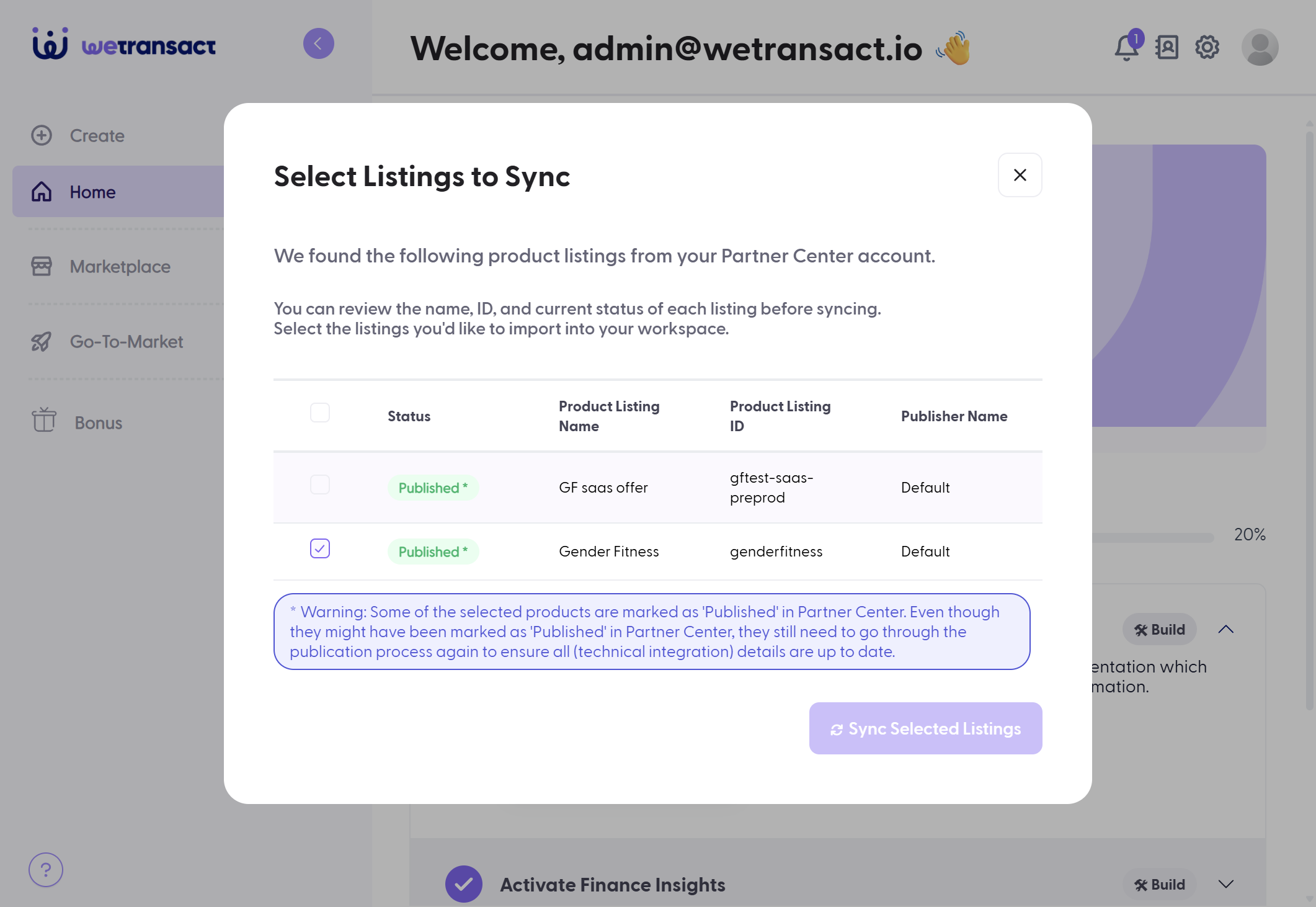Collapse sidebar with the purple arrow button
1316x907 pixels.
pyautogui.click(x=319, y=43)
